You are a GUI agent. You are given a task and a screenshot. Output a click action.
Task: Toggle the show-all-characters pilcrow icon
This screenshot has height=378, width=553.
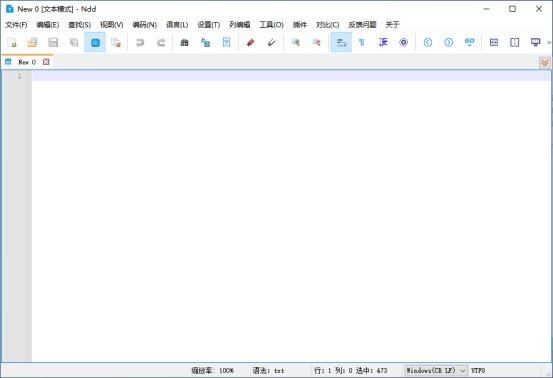click(x=362, y=43)
